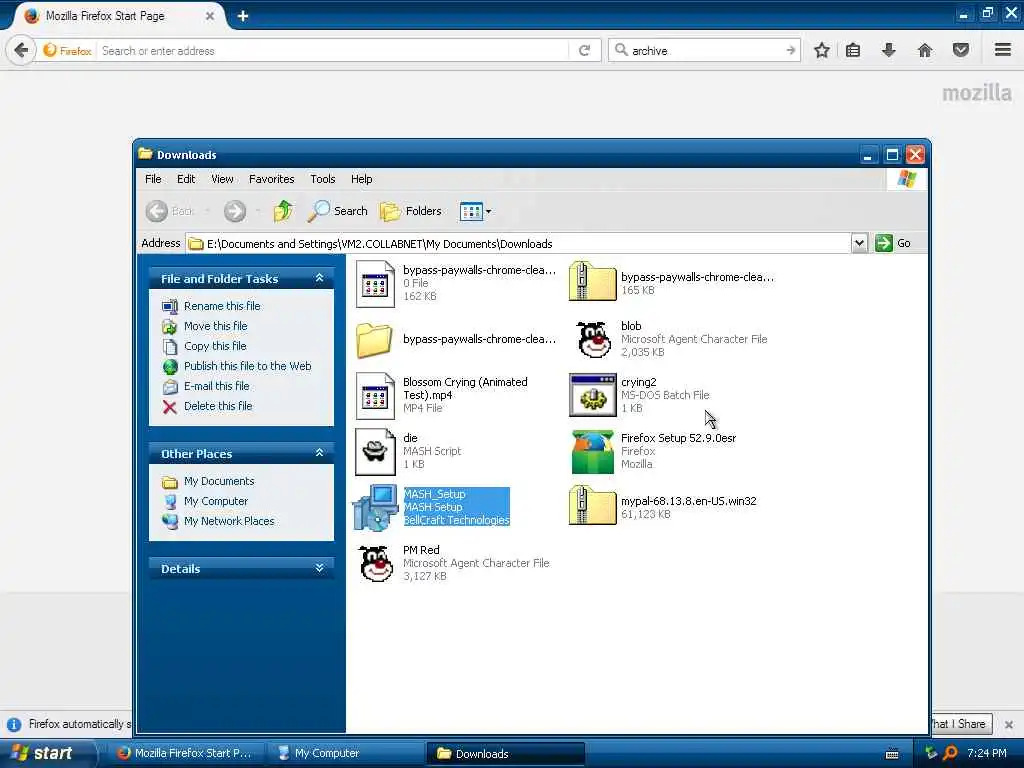The height and width of the screenshot is (768, 1024).
Task: Expand the Details panel
Action: [x=319, y=568]
